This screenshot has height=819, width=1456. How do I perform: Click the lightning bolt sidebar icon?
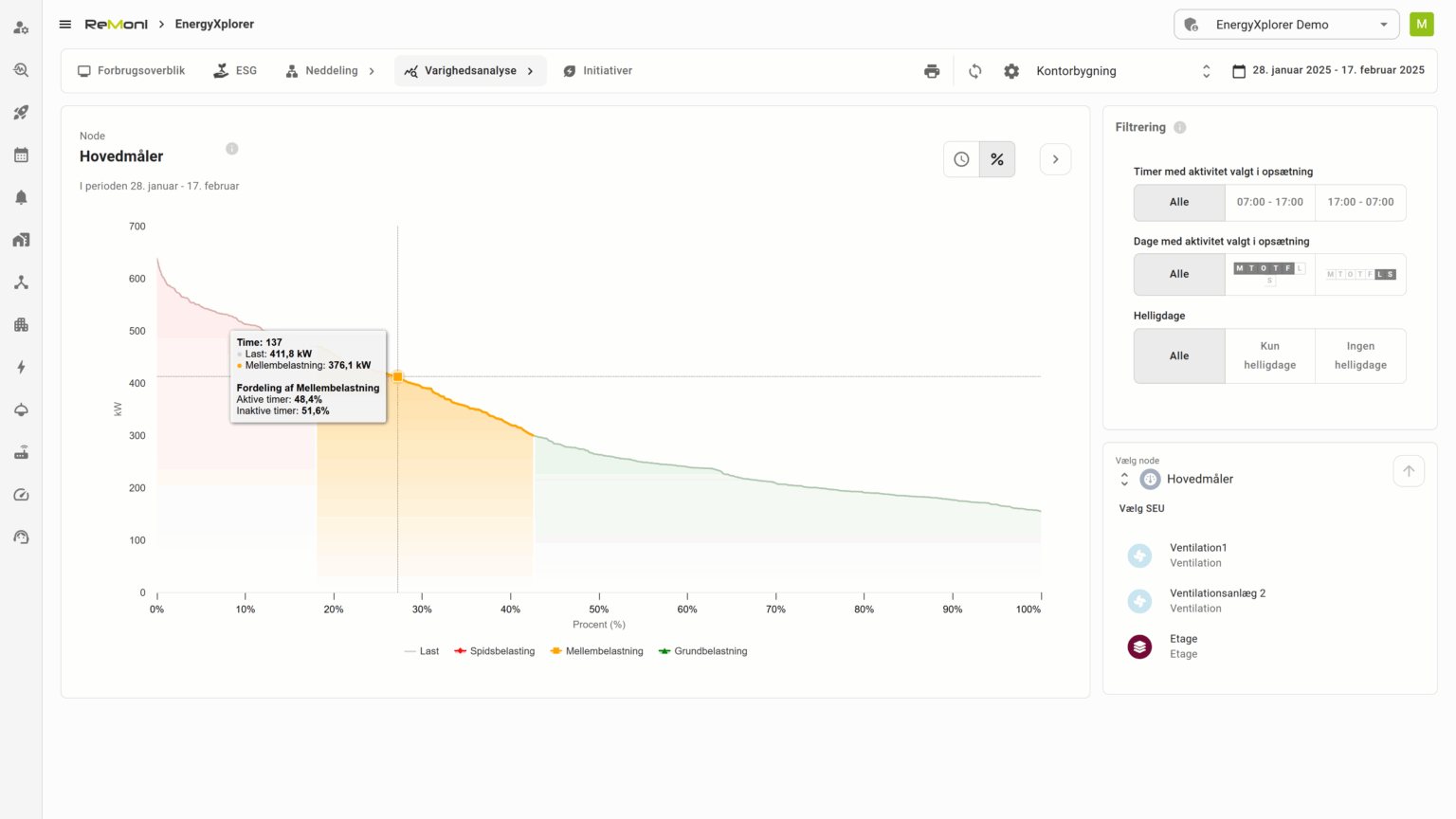tap(21, 368)
